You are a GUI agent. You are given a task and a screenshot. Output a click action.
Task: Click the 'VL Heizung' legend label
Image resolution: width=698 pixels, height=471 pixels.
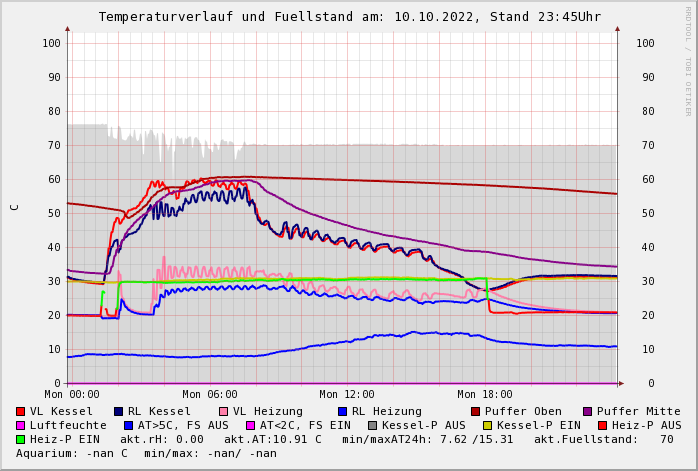click(268, 411)
